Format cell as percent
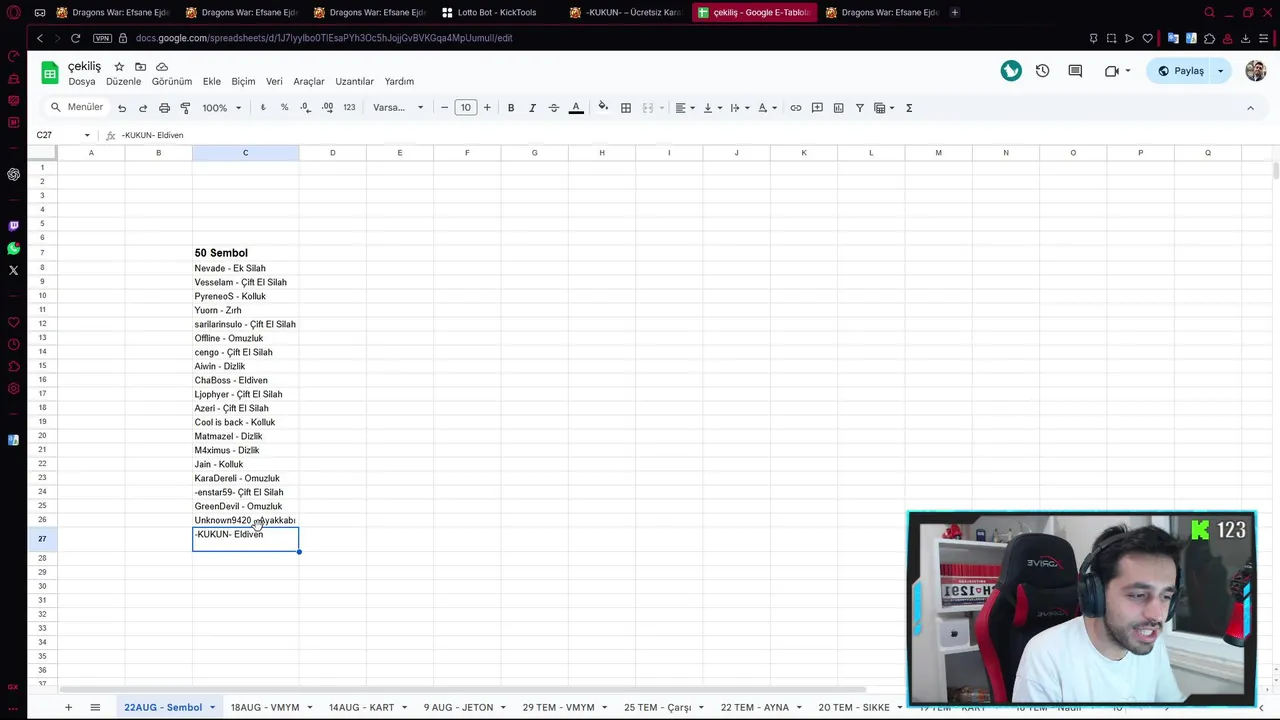The height and width of the screenshot is (720, 1280). point(284,108)
